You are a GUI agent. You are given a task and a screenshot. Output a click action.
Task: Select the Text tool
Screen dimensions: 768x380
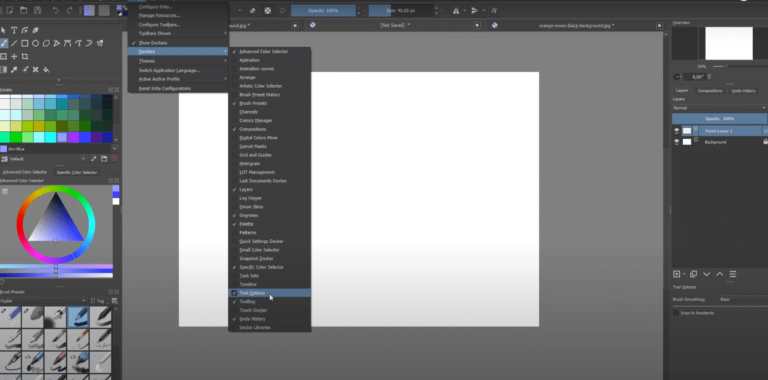point(14,30)
